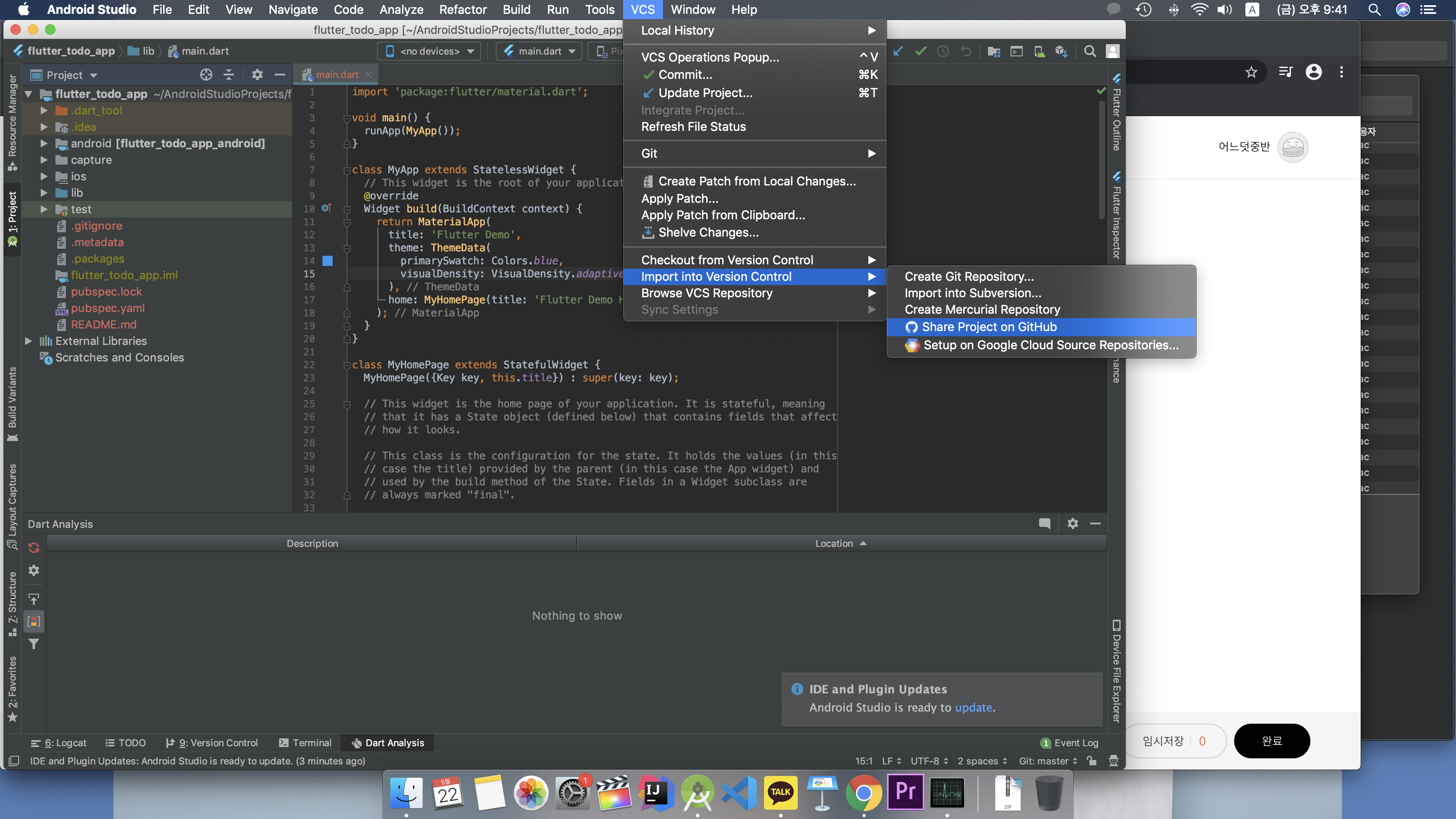Open the no devices selector dropdown

pyautogui.click(x=429, y=52)
